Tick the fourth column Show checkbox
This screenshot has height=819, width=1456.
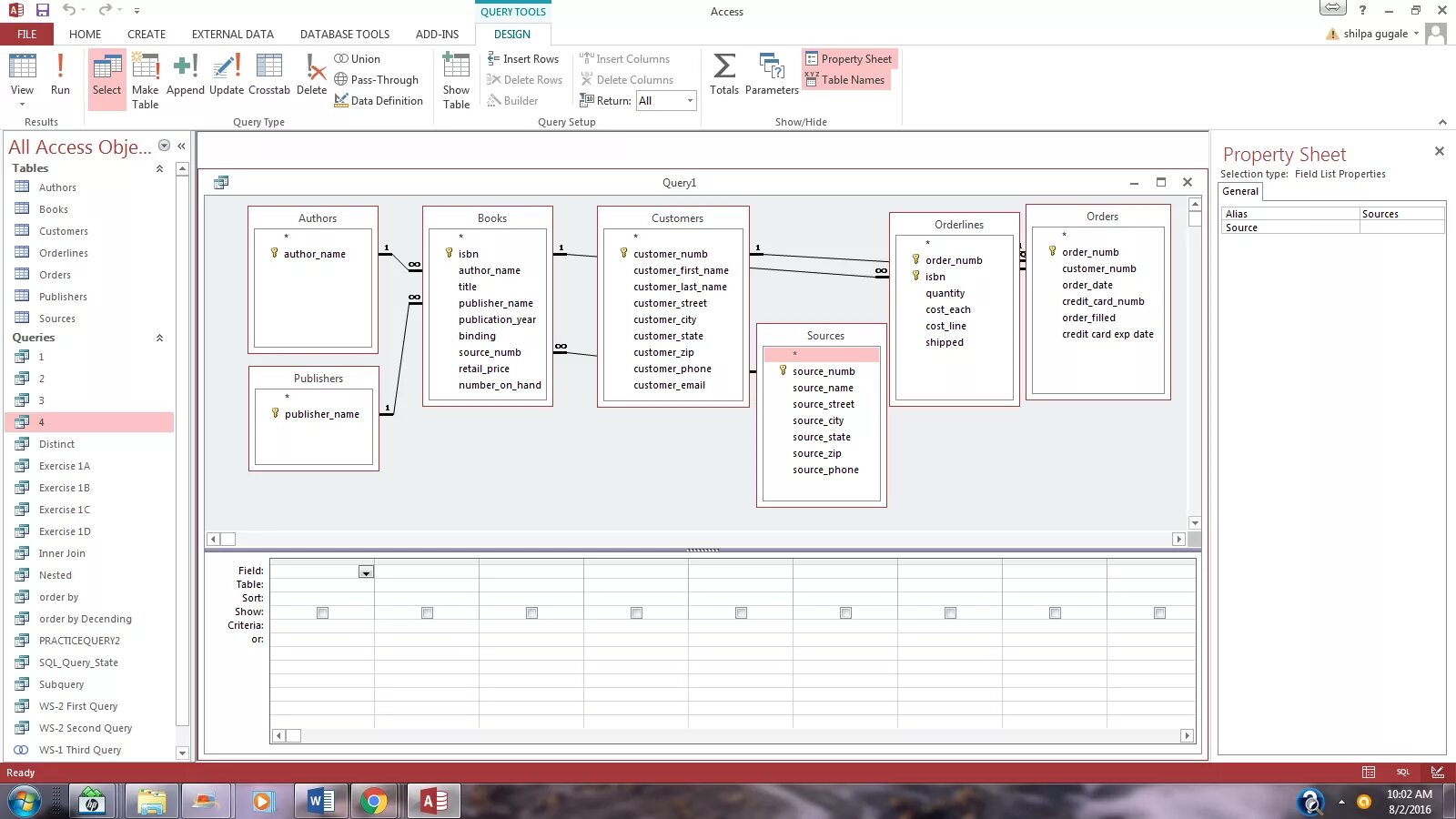point(636,612)
